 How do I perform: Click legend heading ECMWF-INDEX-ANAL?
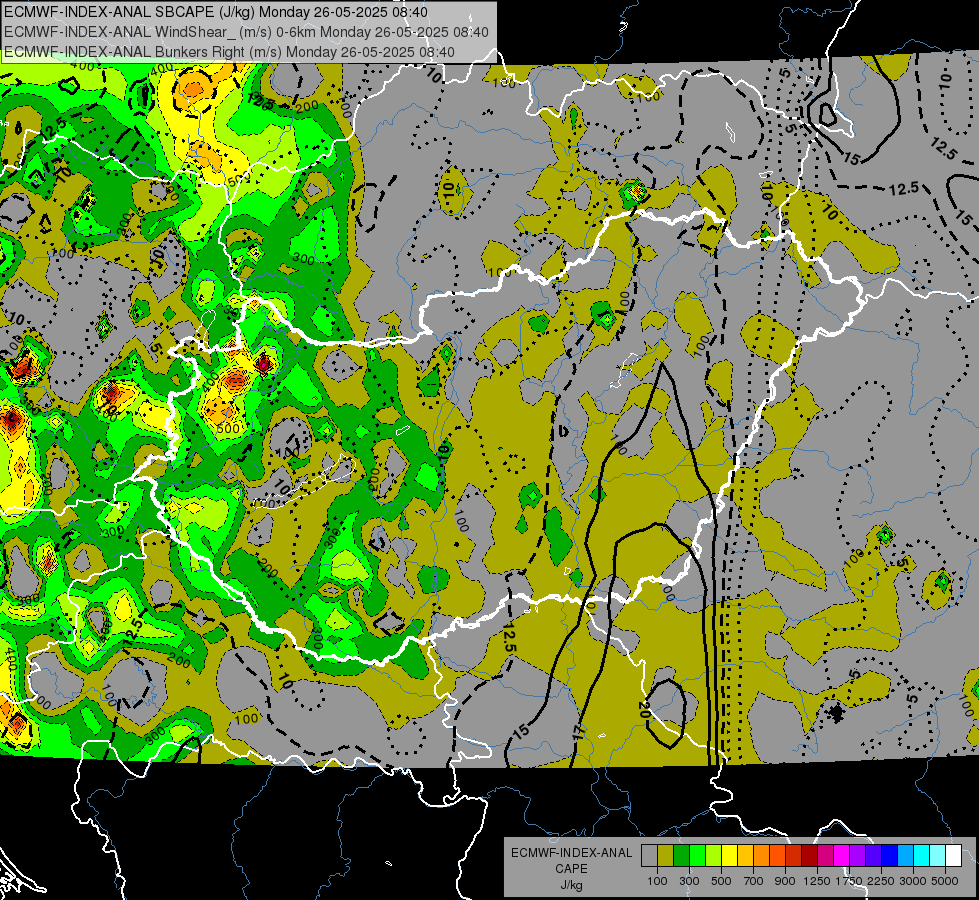571,853
